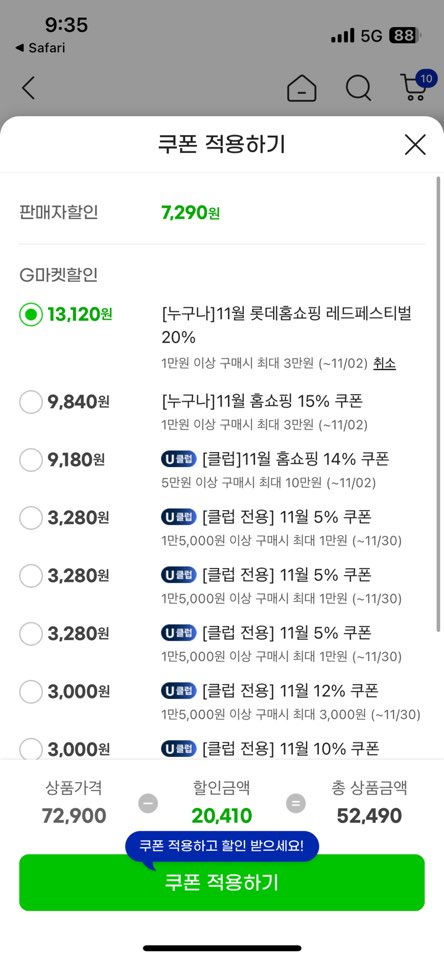Tap the green 쿠폰 적용하기 button

tap(222, 883)
